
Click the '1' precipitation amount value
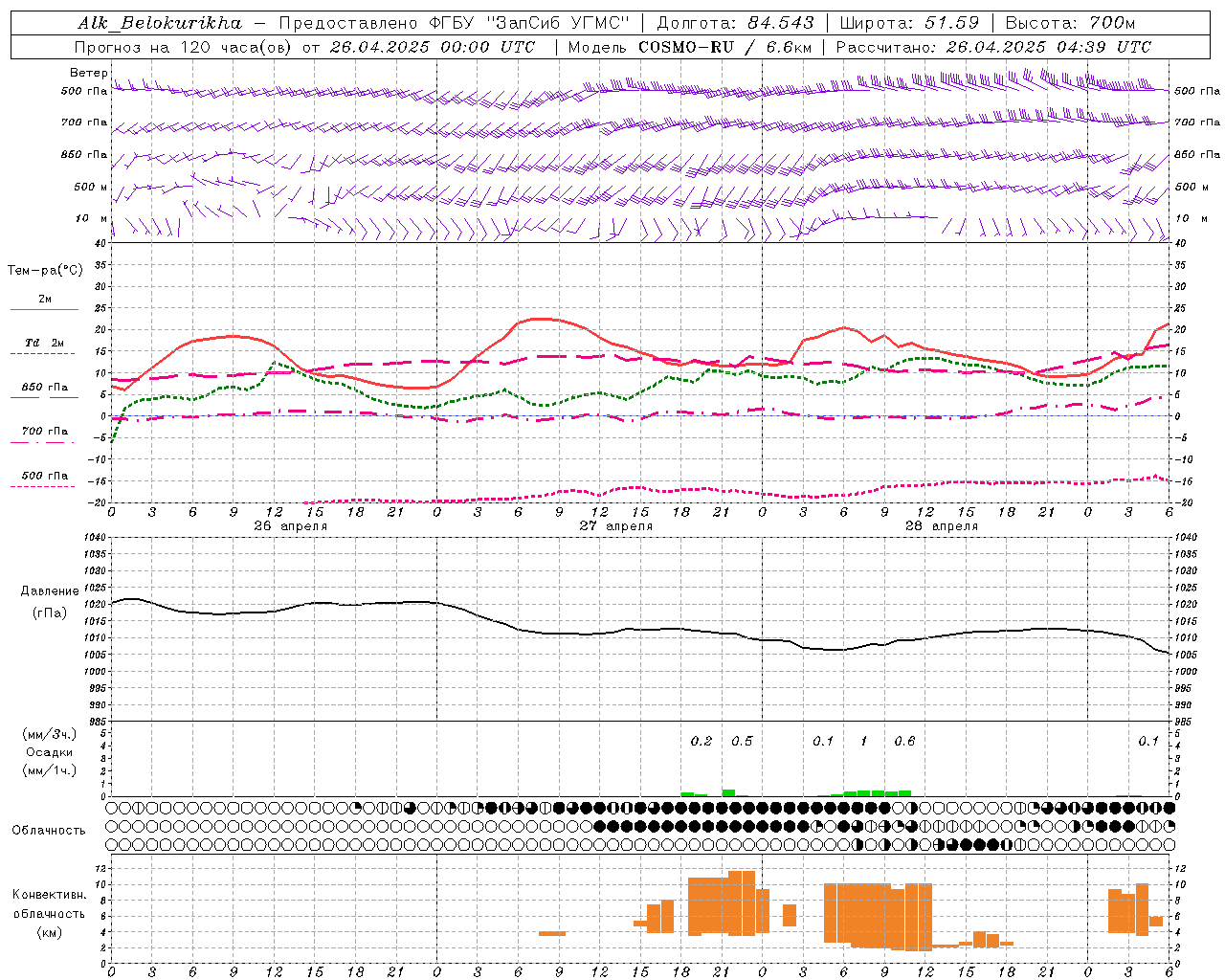[x=864, y=741]
